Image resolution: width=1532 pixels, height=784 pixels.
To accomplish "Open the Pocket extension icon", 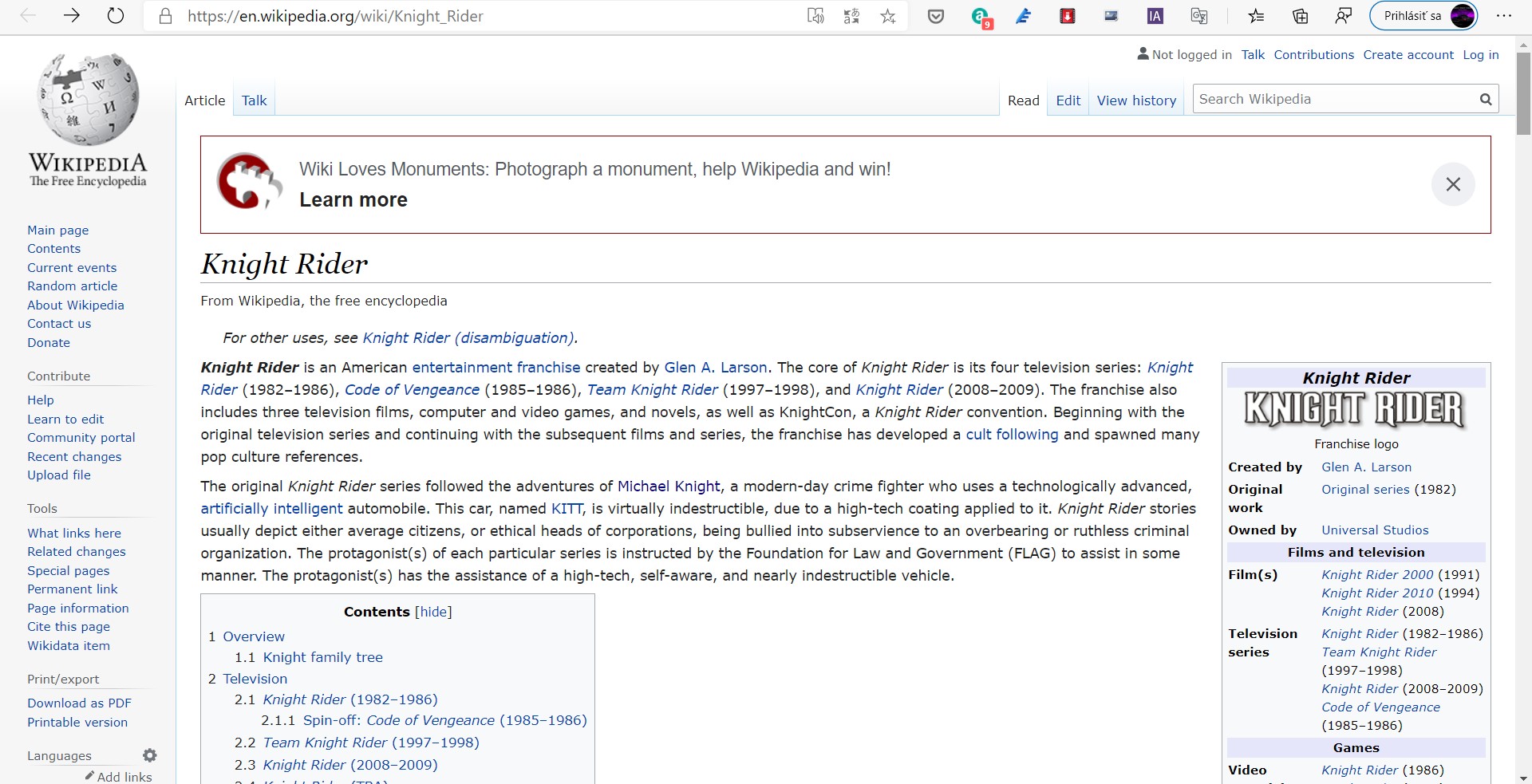I will click(x=936, y=16).
